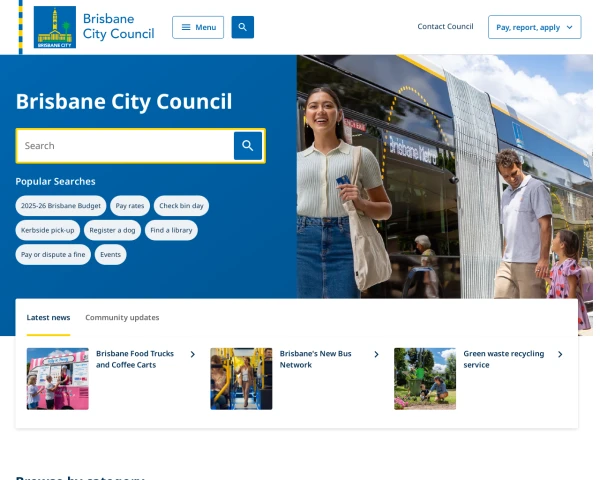Select the Pay rates popular search

[130, 206]
